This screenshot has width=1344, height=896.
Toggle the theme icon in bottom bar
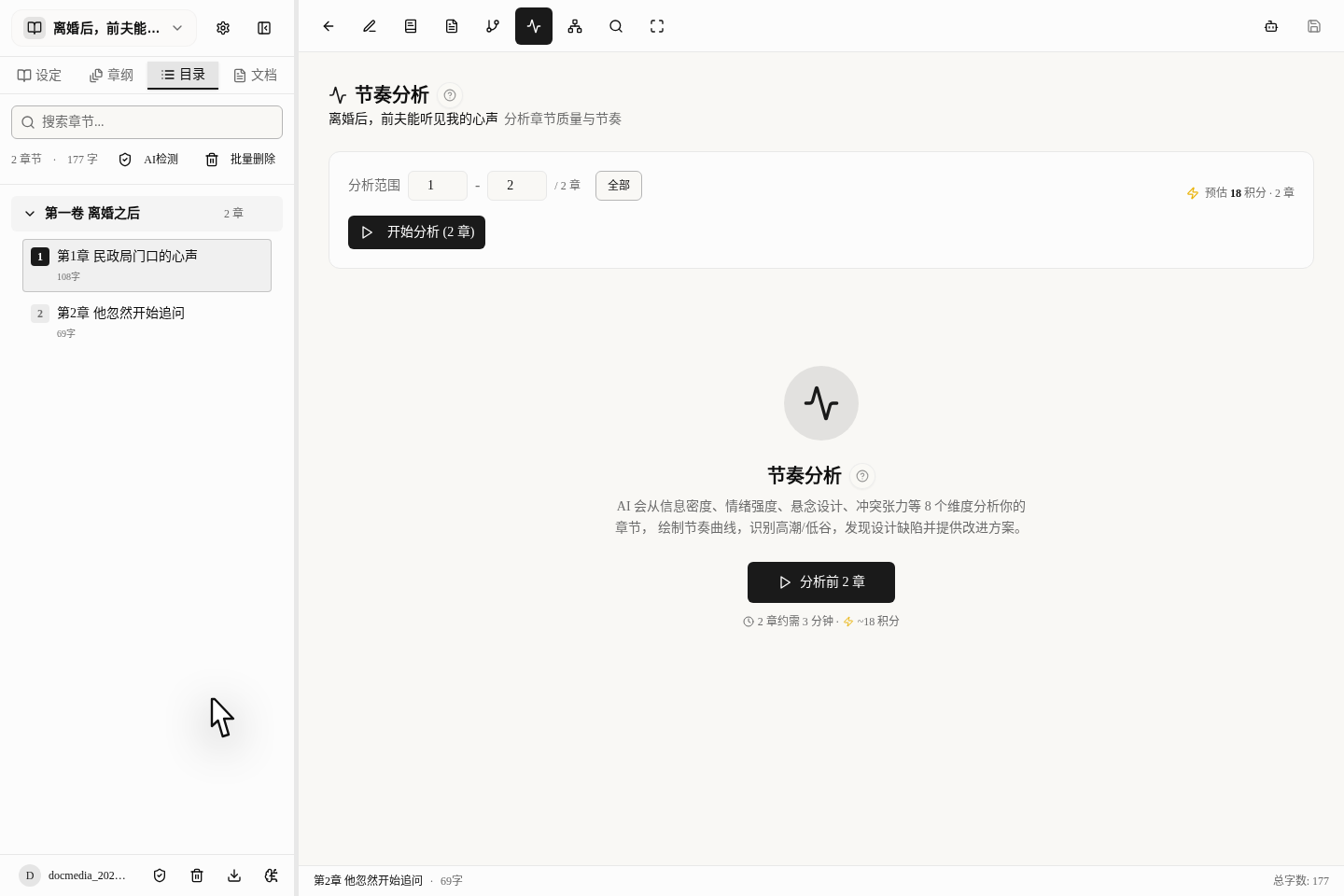(x=272, y=875)
